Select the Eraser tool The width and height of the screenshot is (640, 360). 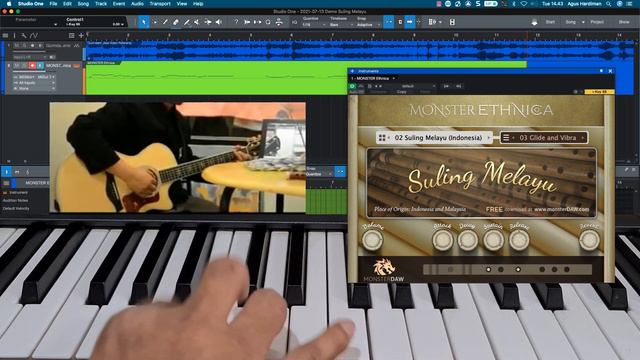coord(176,22)
